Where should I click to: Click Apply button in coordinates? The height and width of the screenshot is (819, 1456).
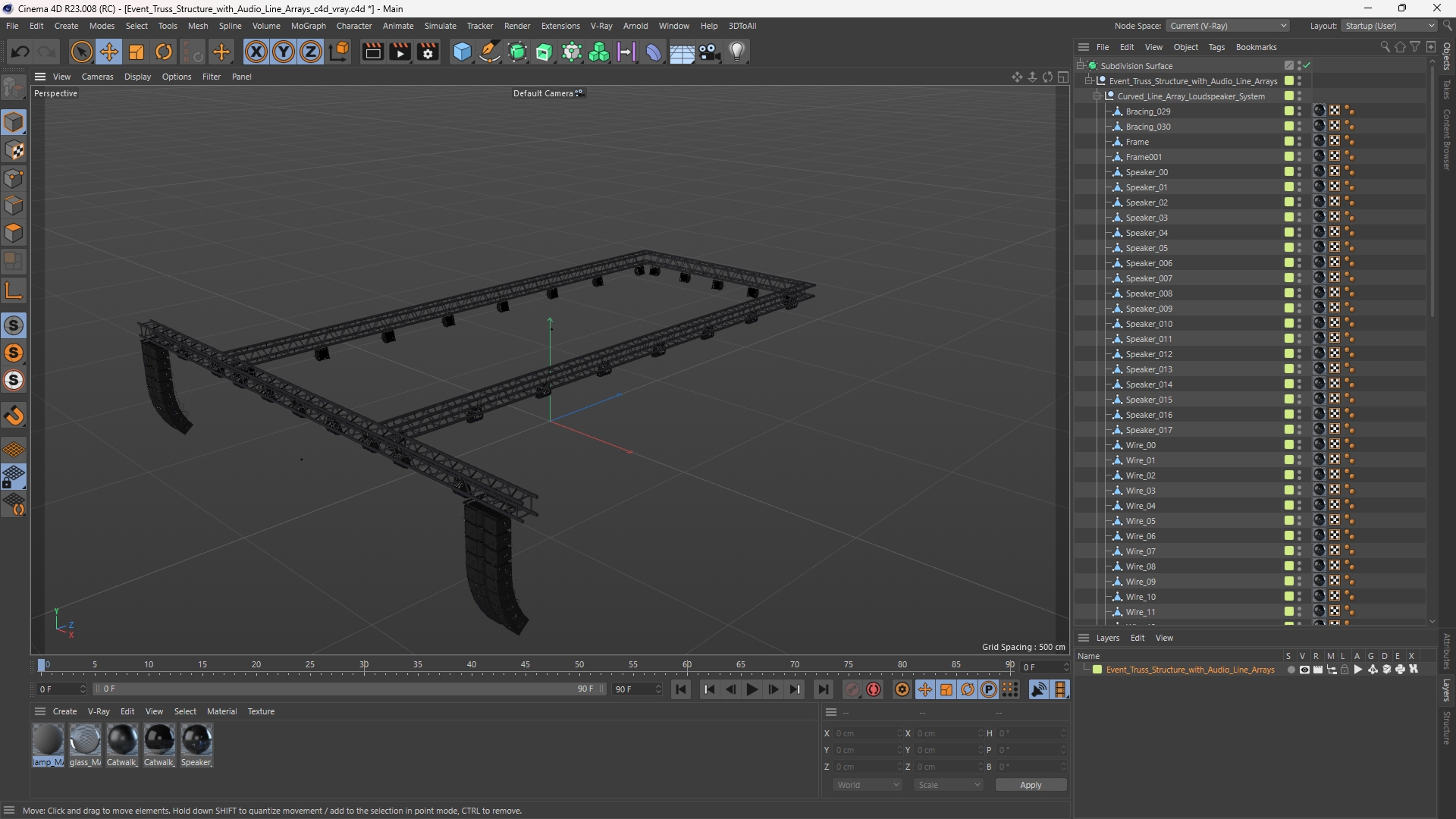tap(1031, 785)
